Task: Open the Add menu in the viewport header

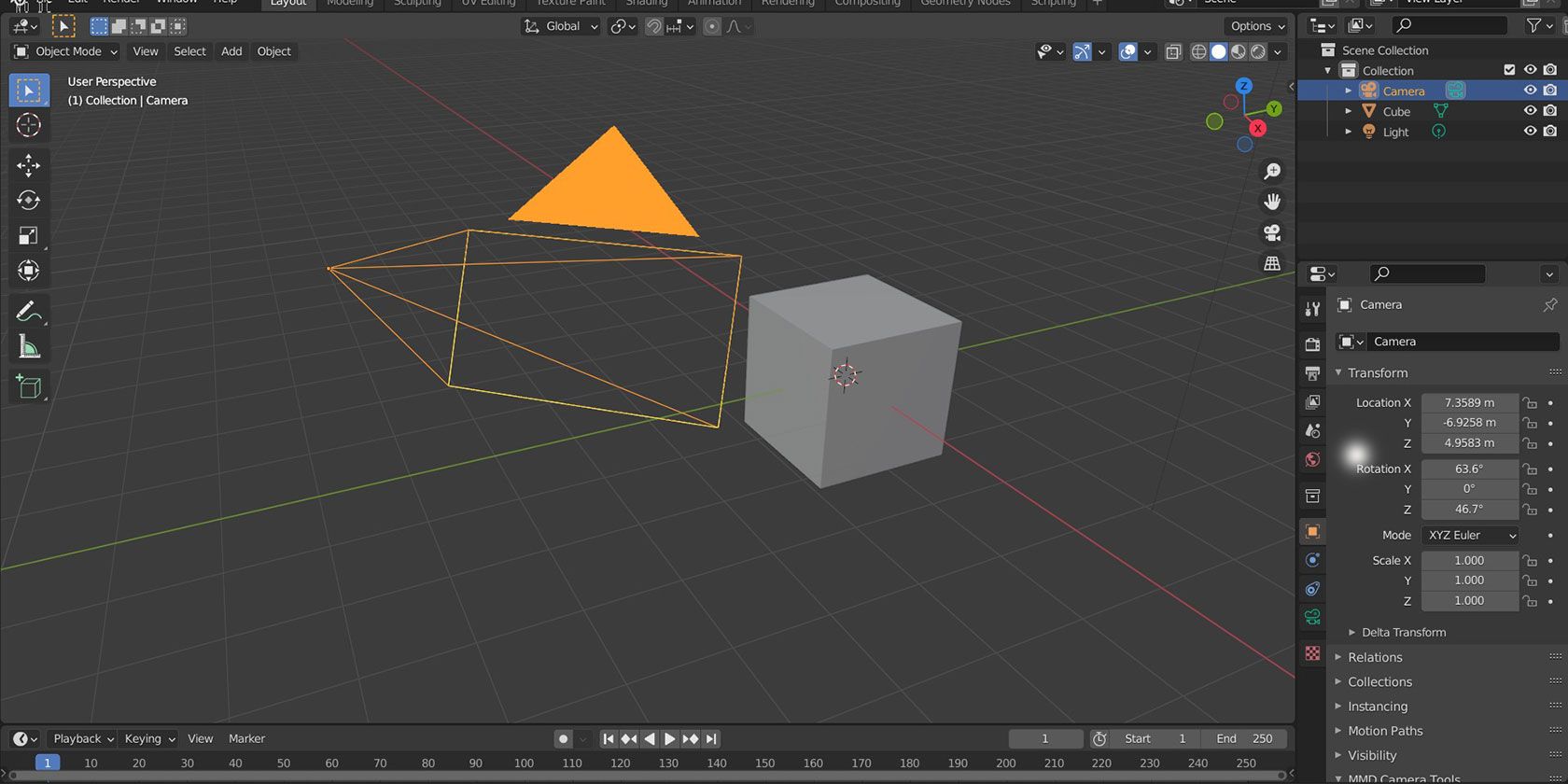Action: click(231, 51)
